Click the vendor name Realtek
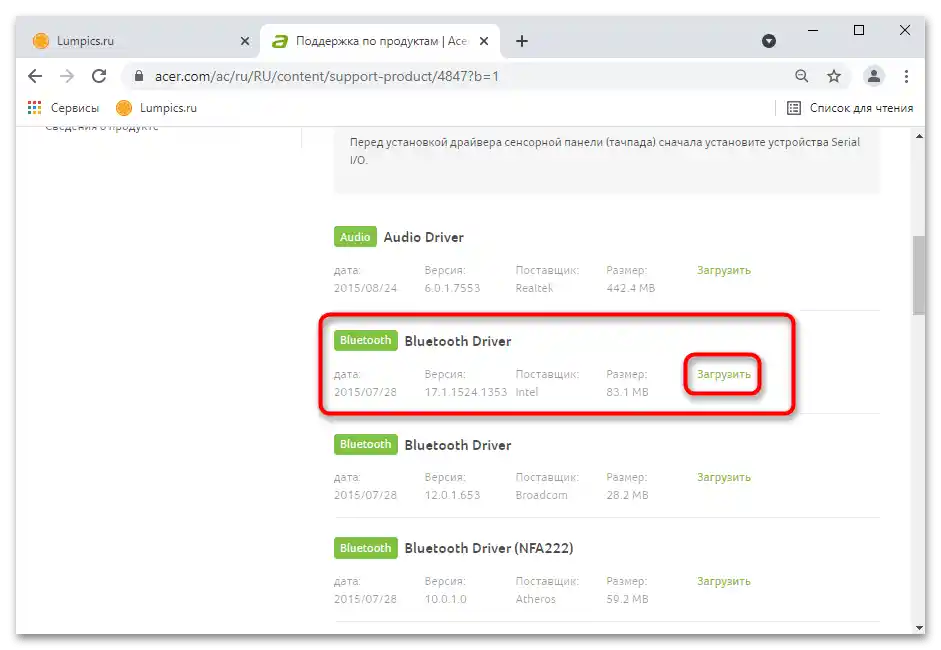 pos(534,288)
